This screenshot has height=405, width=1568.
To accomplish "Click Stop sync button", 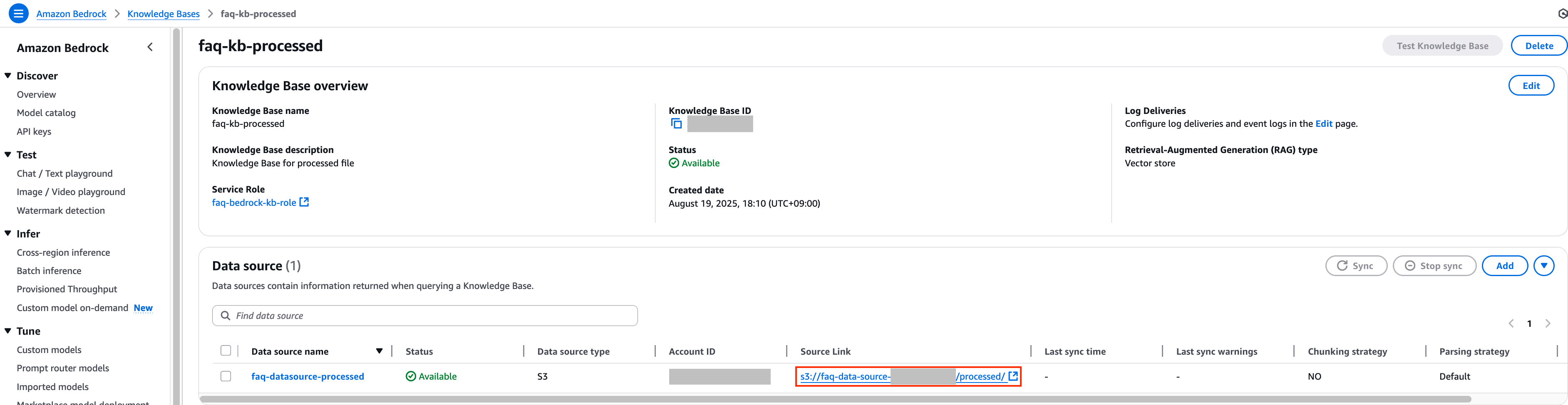I will pos(1434,266).
